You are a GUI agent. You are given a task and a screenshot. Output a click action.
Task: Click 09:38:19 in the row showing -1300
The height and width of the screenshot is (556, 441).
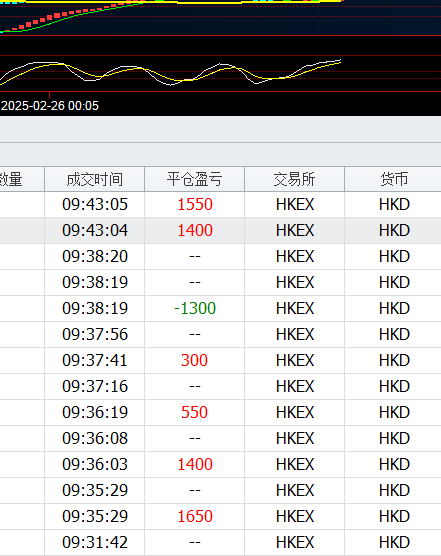pos(95,308)
